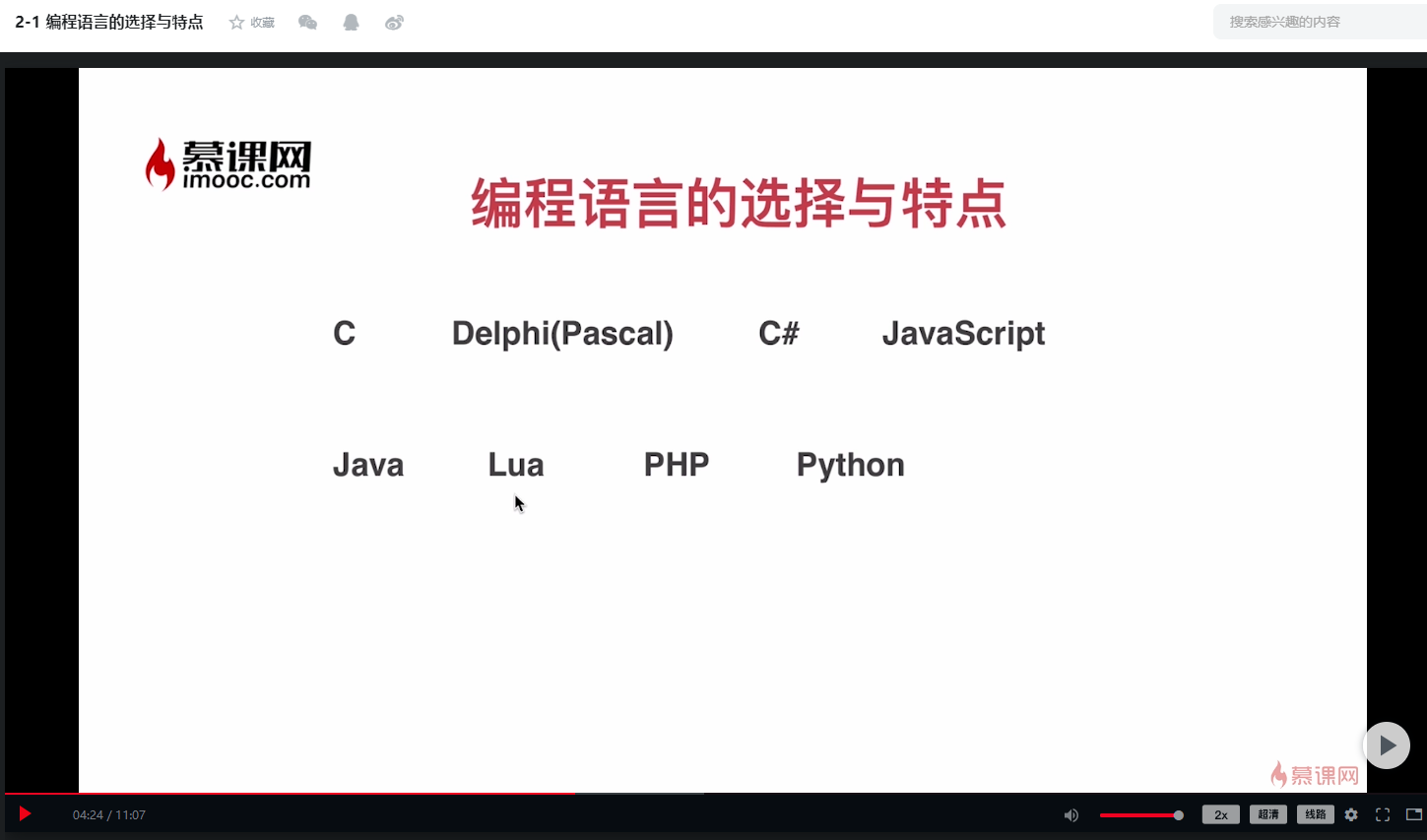Click the word JavaScript on the slide

coord(963,334)
